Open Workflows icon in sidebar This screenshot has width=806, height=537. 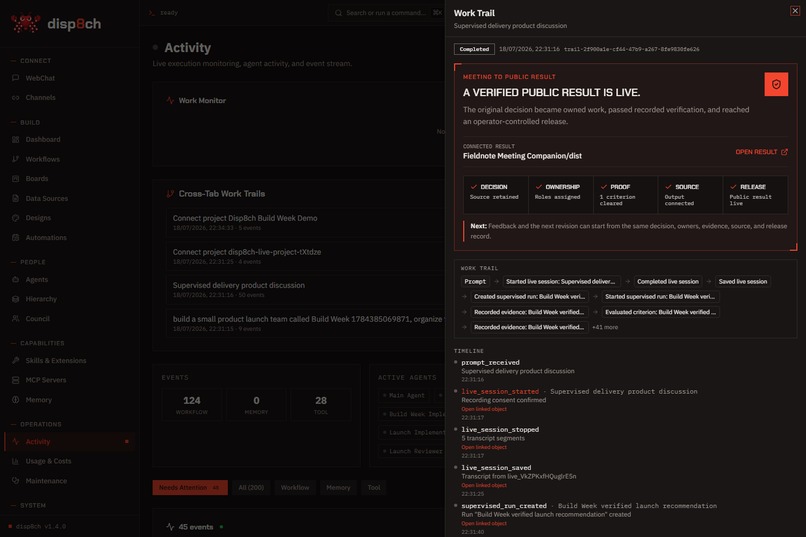(x=15, y=159)
